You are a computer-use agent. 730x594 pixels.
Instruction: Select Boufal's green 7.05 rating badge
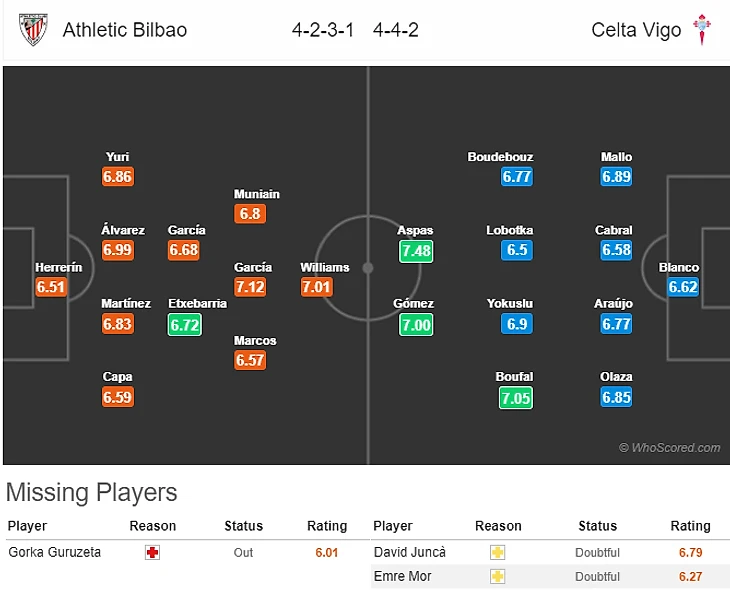pyautogui.click(x=516, y=397)
